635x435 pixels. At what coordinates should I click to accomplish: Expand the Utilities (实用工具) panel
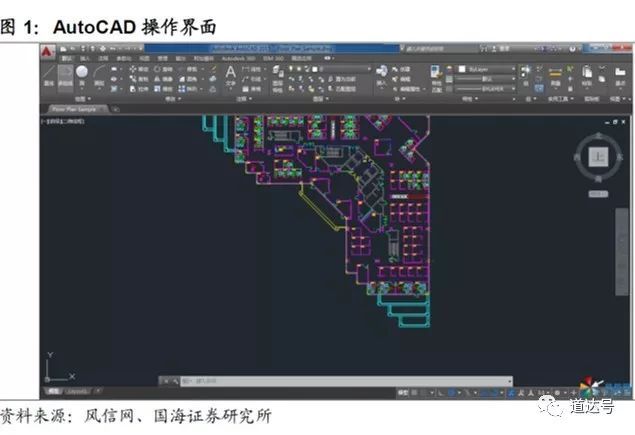(x=560, y=99)
